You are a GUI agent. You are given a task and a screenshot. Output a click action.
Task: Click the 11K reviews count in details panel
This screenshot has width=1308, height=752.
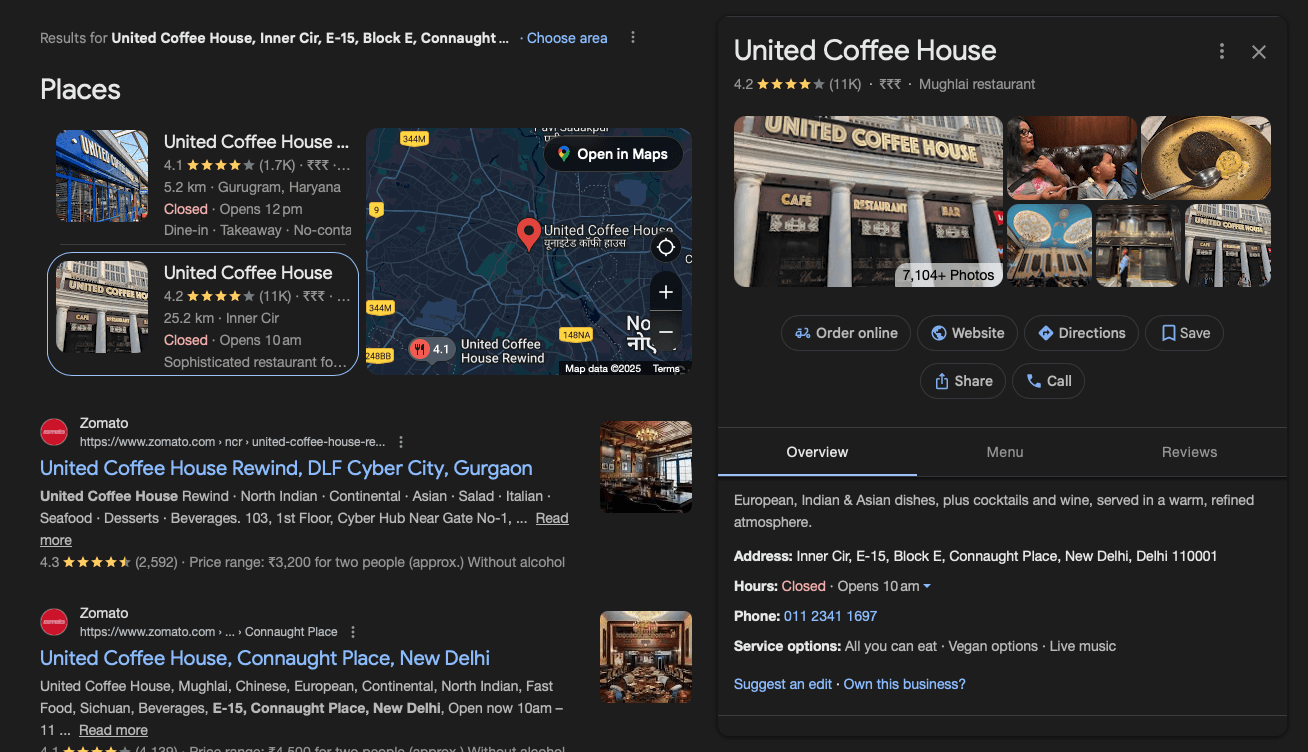pyautogui.click(x=845, y=84)
